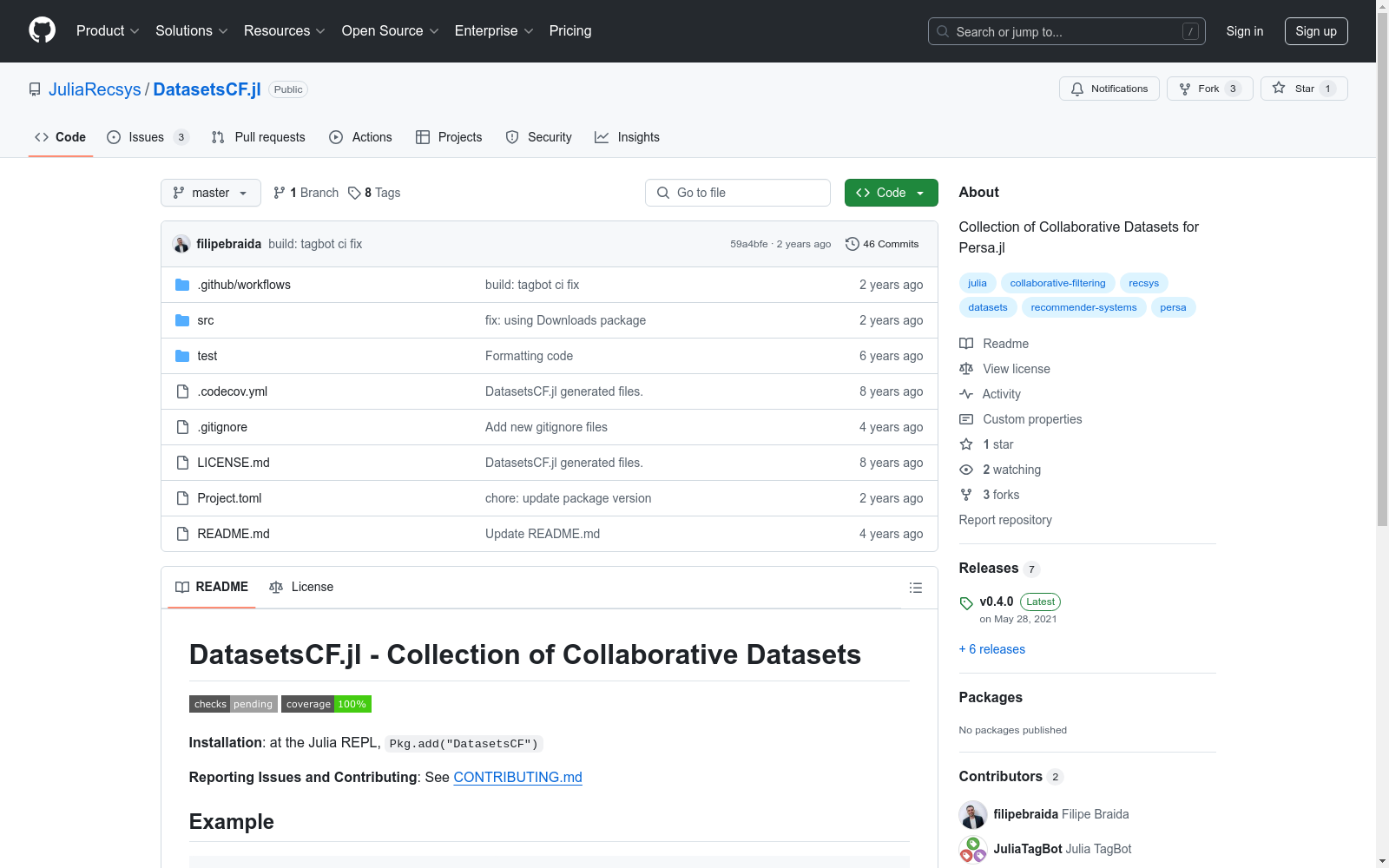The height and width of the screenshot is (868, 1389).
Task: Click the Project.toml file icon
Action: click(x=182, y=498)
